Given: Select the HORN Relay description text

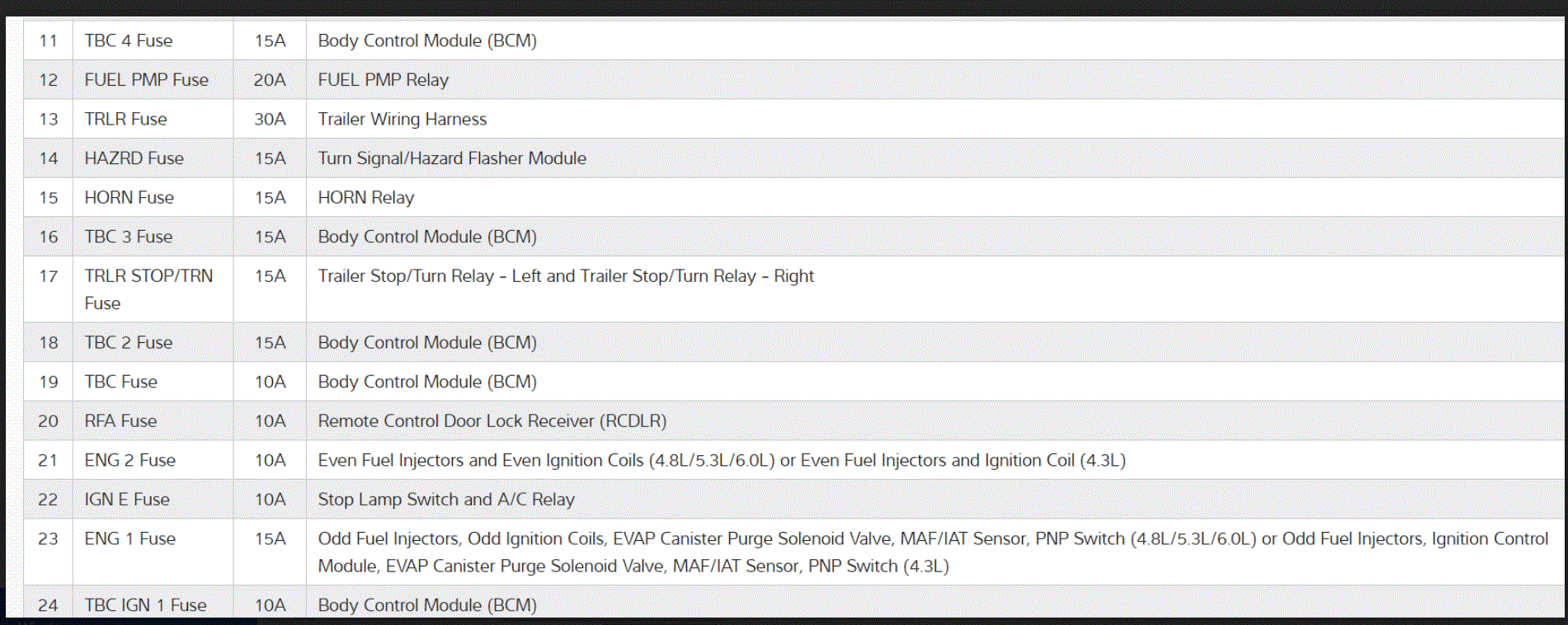Looking at the screenshot, I should pyautogui.click(x=365, y=198).
